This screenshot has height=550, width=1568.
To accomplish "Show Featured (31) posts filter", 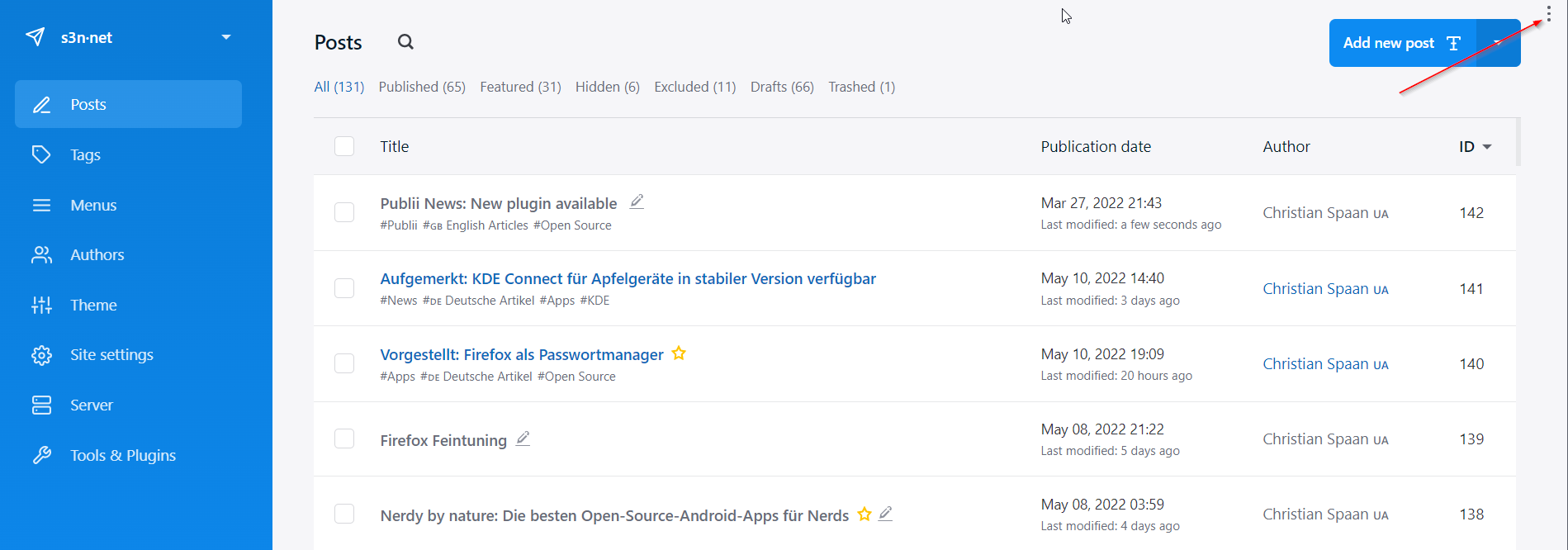I will [520, 87].
